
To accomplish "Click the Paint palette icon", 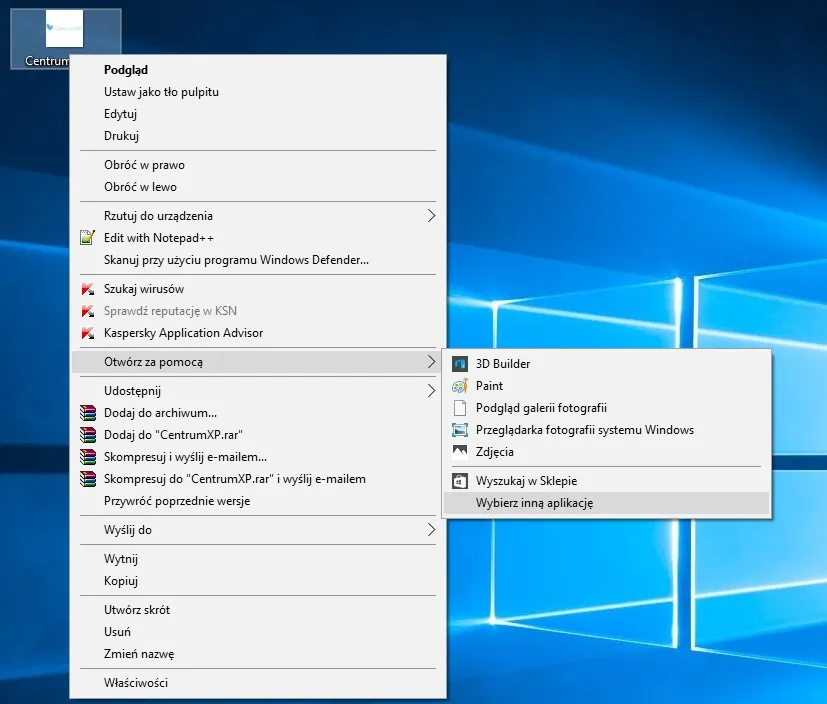I will pyautogui.click(x=460, y=386).
